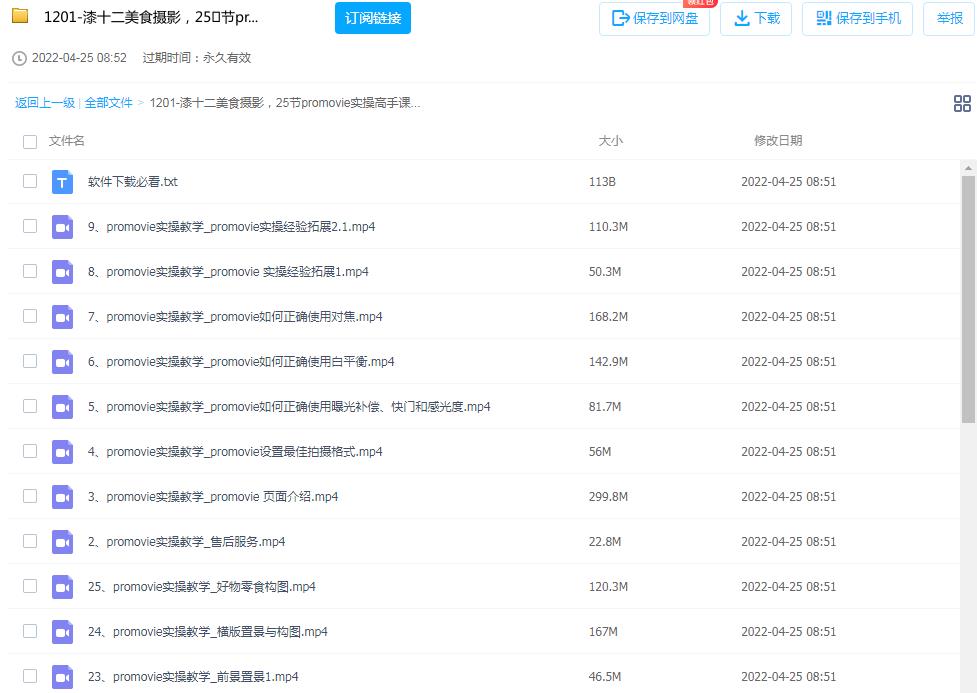
Task: Check the 4、设置最佳拍摄格式.mp4 box
Action: click(x=30, y=451)
